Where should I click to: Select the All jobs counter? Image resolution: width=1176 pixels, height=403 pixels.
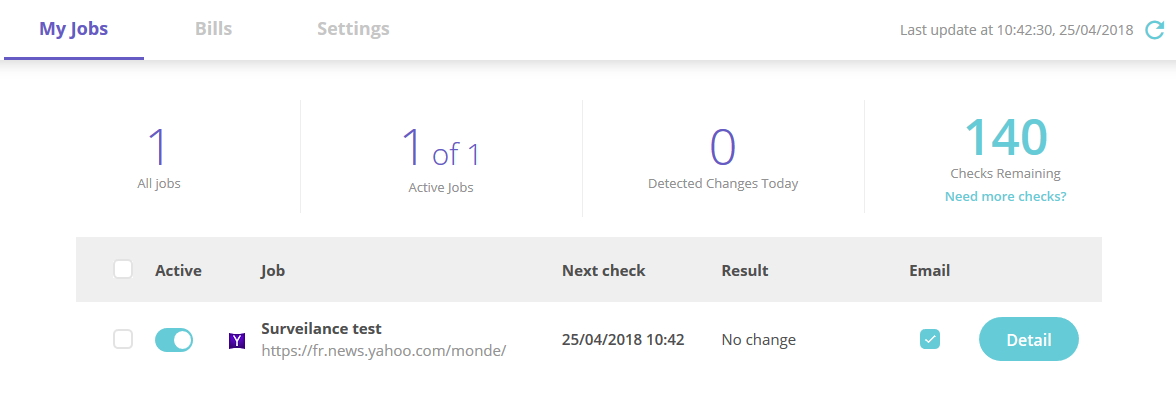[159, 157]
